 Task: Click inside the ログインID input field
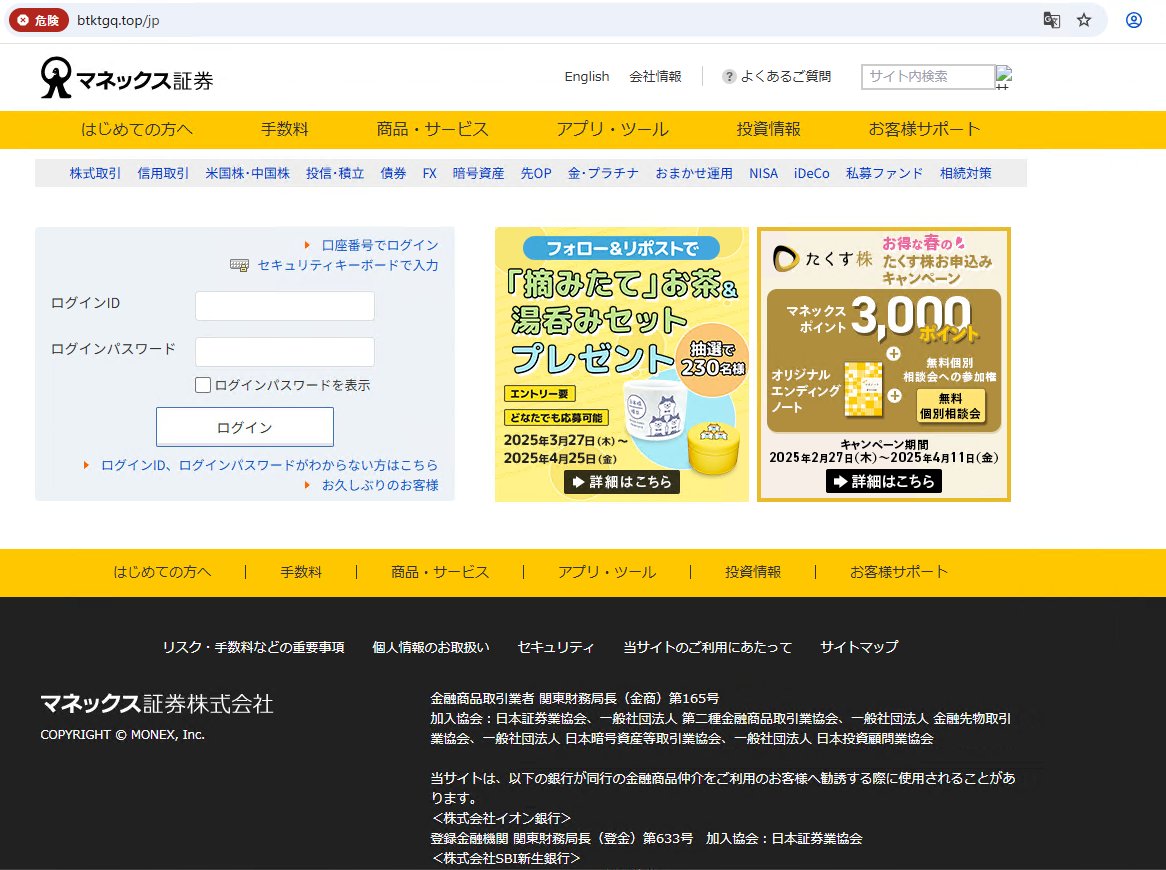point(284,305)
